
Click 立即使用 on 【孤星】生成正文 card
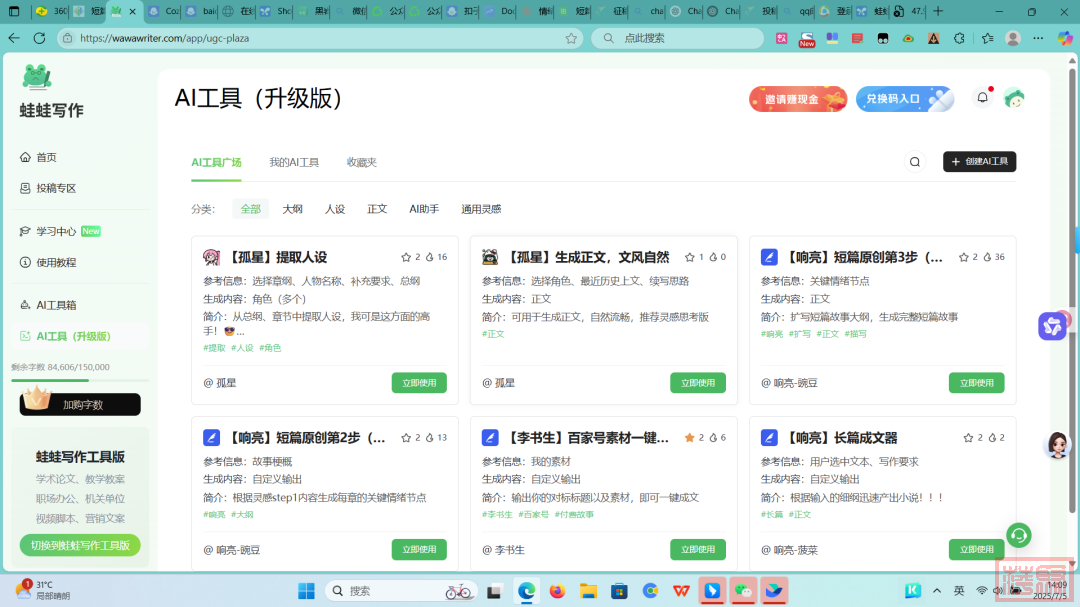(697, 383)
